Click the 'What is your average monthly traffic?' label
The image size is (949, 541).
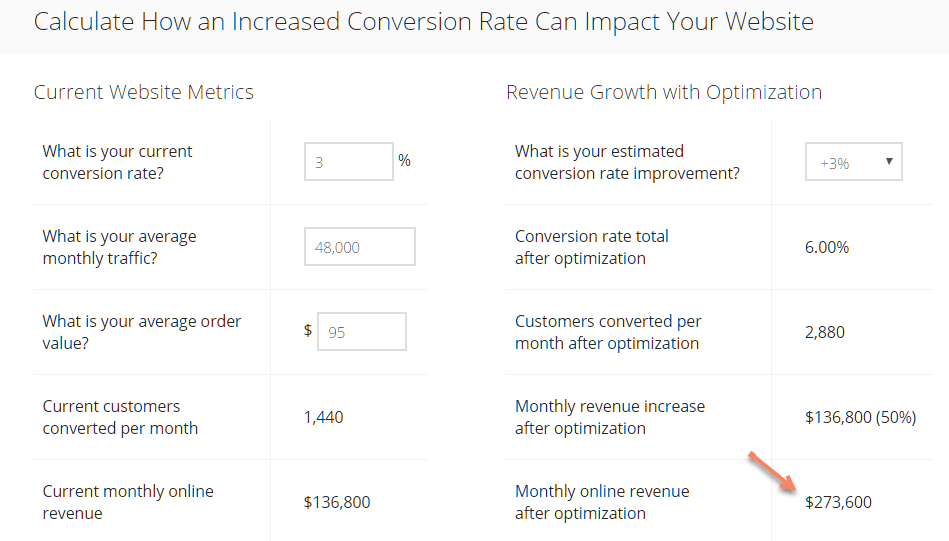(119, 247)
